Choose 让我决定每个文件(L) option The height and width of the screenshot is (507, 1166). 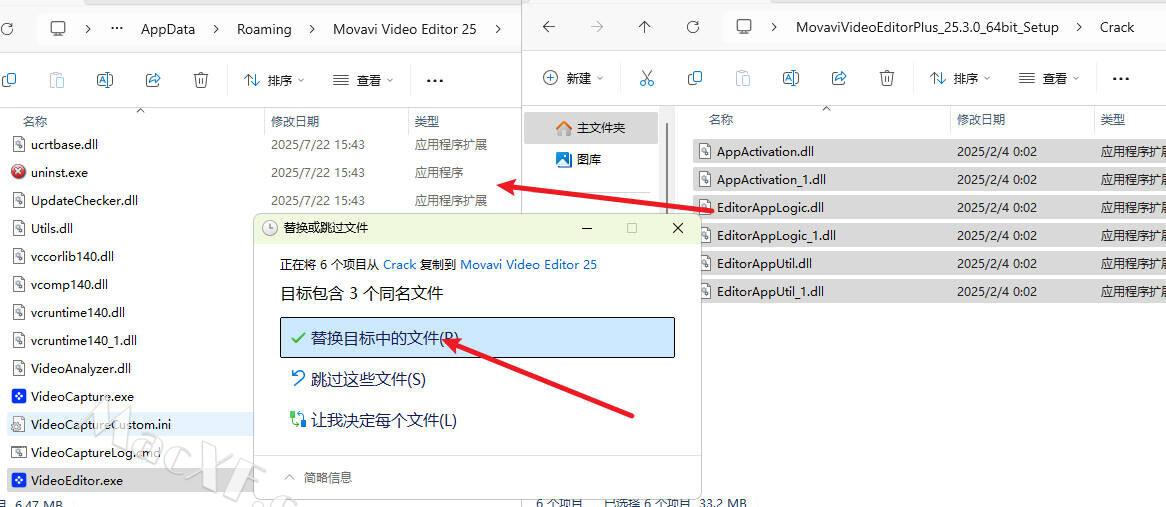click(373, 420)
